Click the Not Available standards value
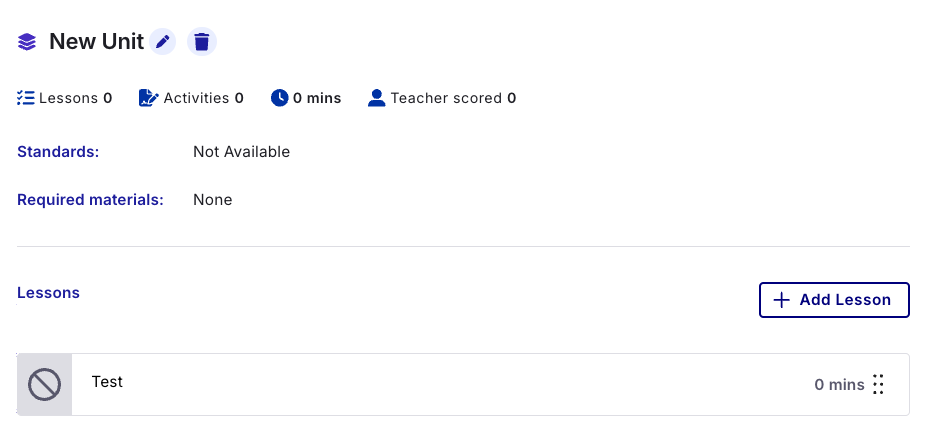This screenshot has width=940, height=444. tap(241, 152)
